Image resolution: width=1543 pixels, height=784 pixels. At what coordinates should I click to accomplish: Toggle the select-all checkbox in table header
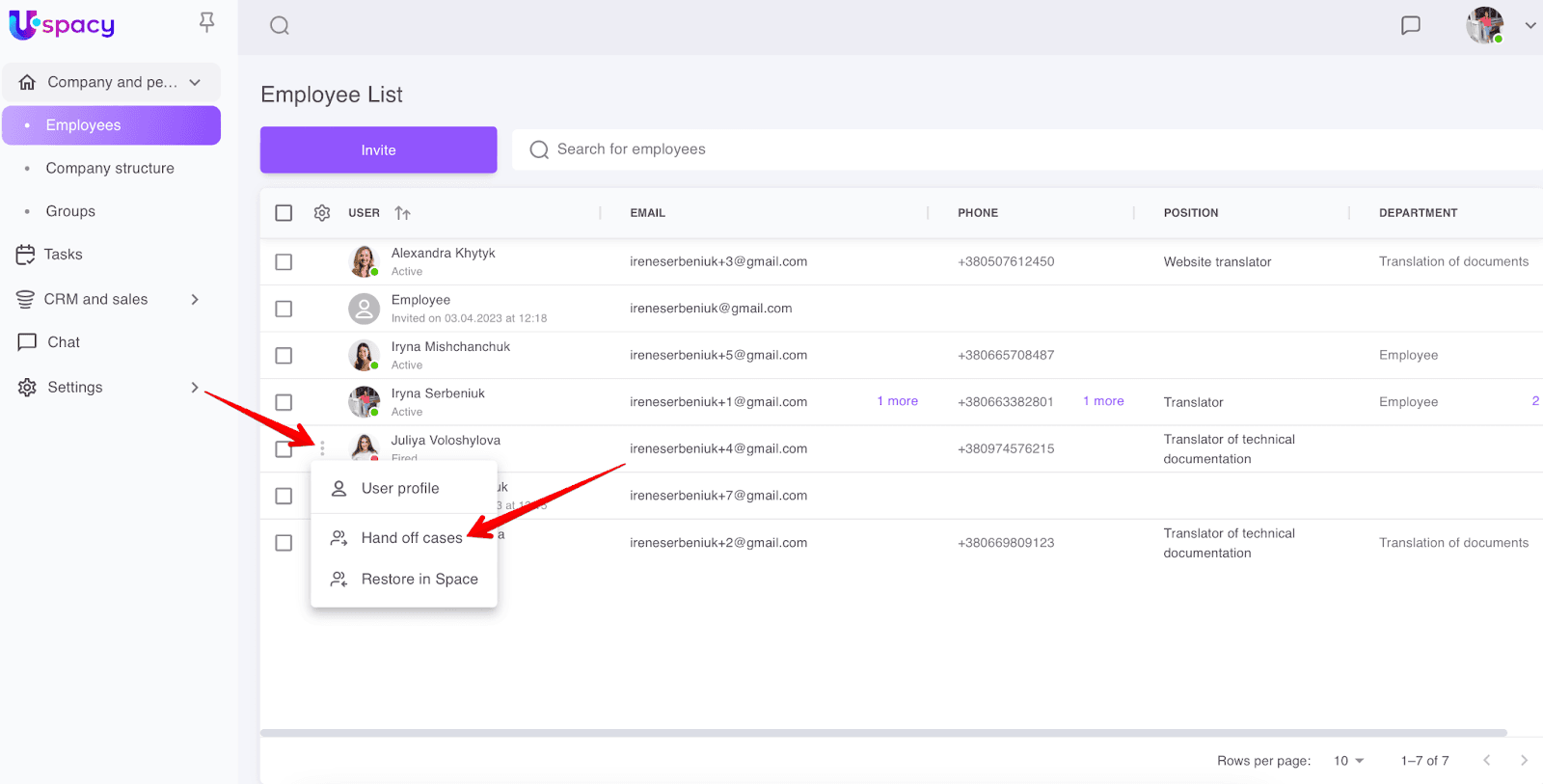[x=284, y=213]
